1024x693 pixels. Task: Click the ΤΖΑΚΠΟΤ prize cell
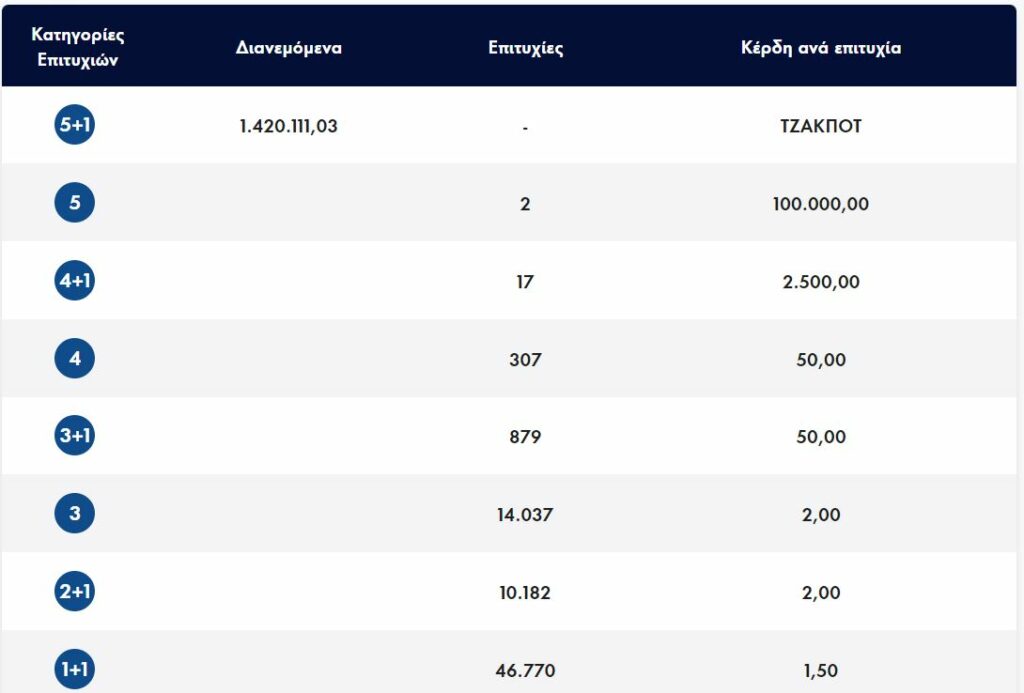(821, 126)
